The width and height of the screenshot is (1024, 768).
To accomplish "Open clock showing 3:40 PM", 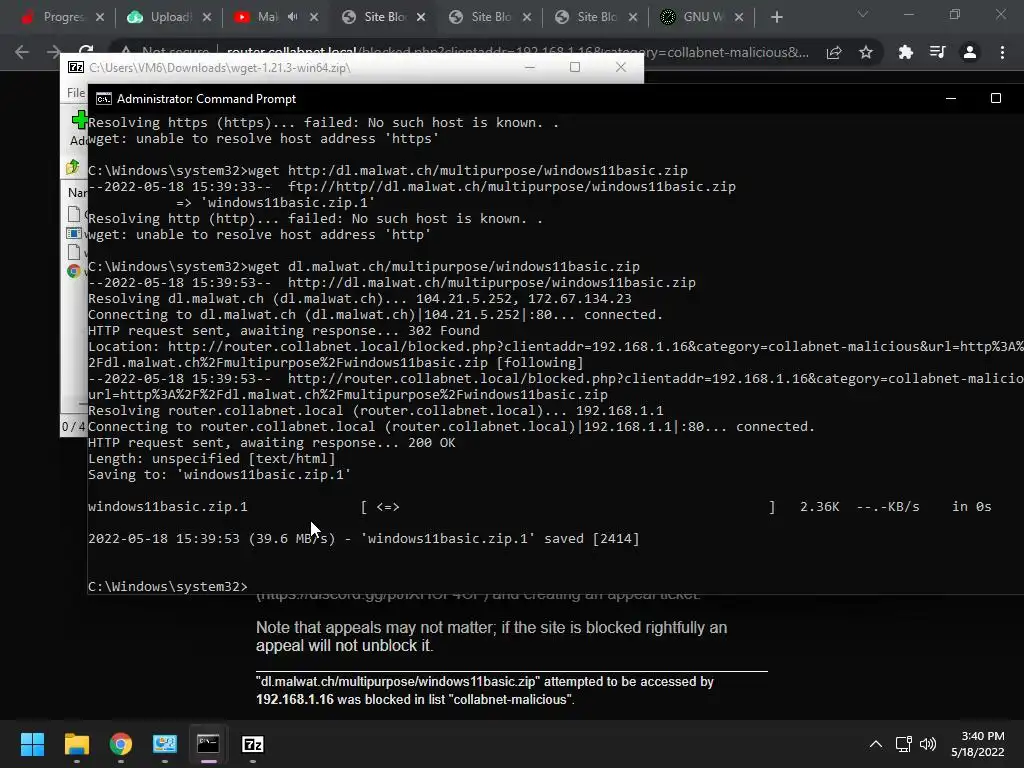I will (977, 744).
